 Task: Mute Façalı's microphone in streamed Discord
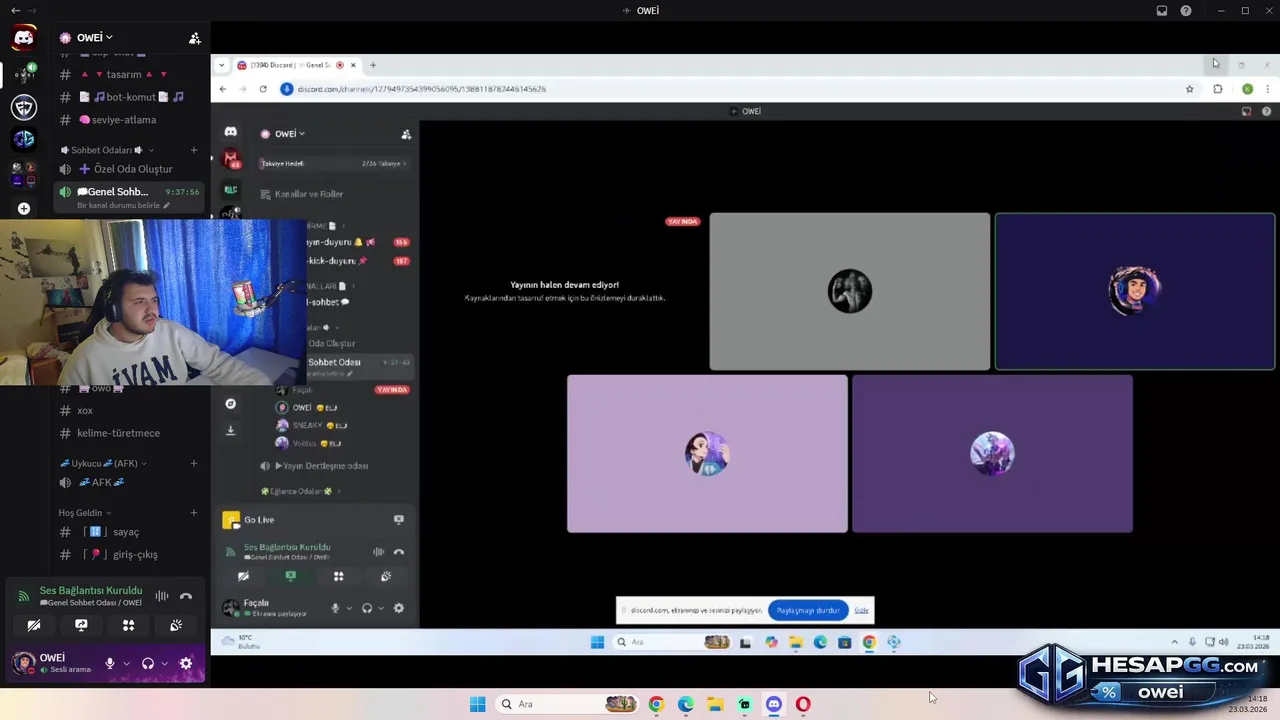point(335,608)
